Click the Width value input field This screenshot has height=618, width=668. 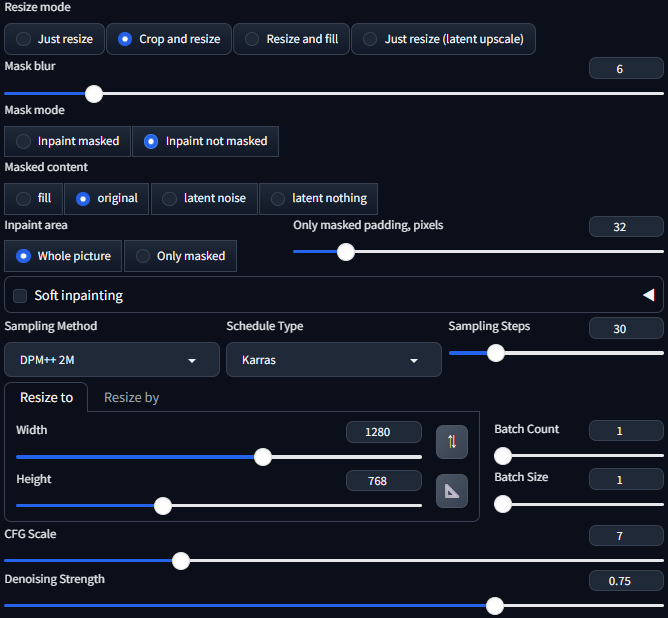point(383,432)
